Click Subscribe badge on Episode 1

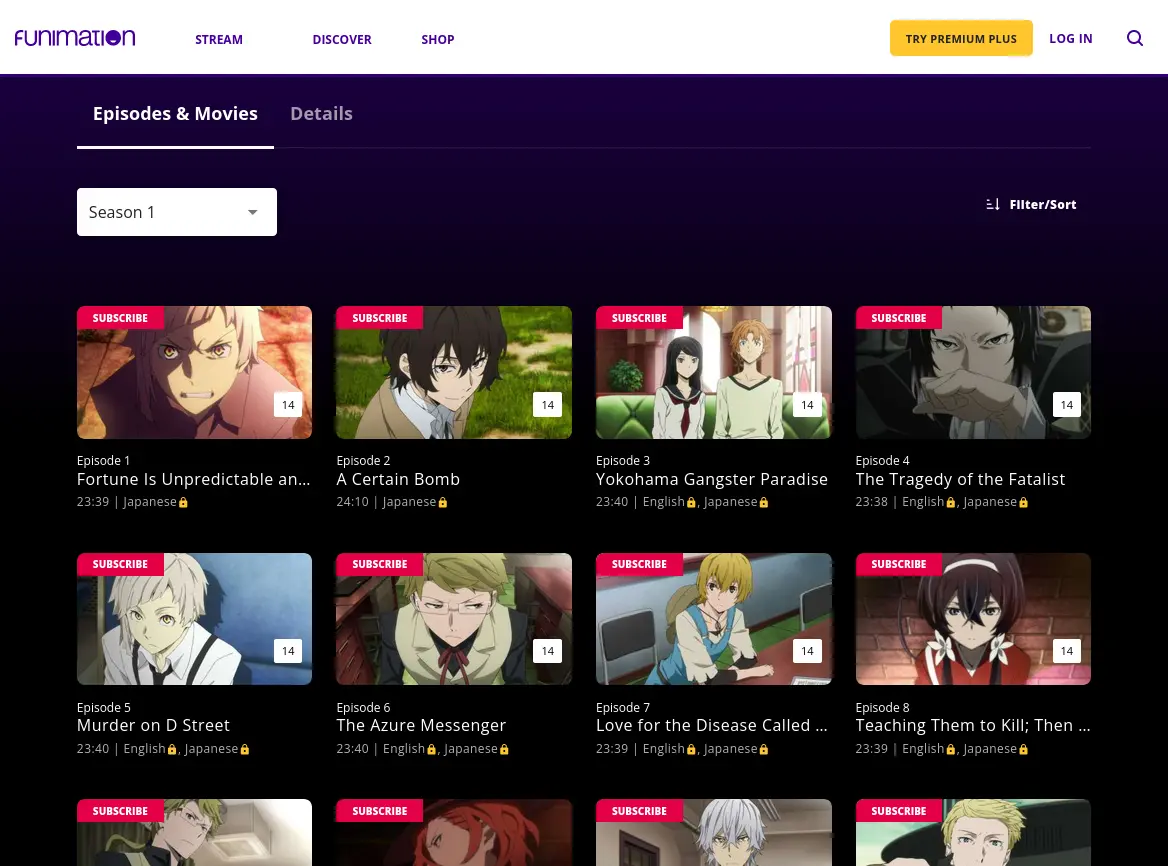coord(120,318)
